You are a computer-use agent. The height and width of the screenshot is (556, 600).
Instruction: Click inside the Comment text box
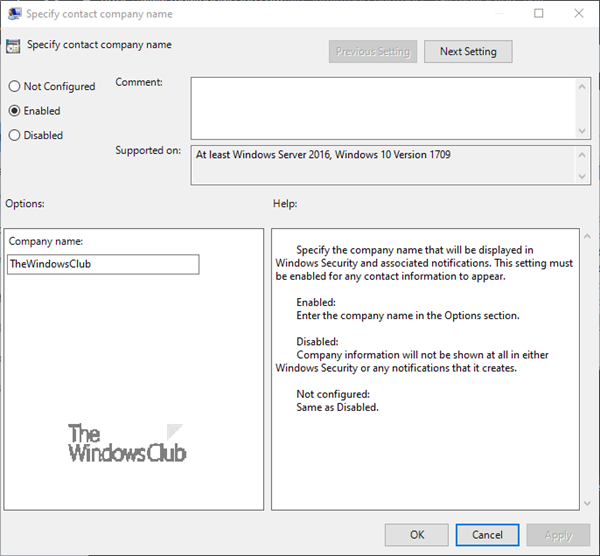(x=383, y=108)
